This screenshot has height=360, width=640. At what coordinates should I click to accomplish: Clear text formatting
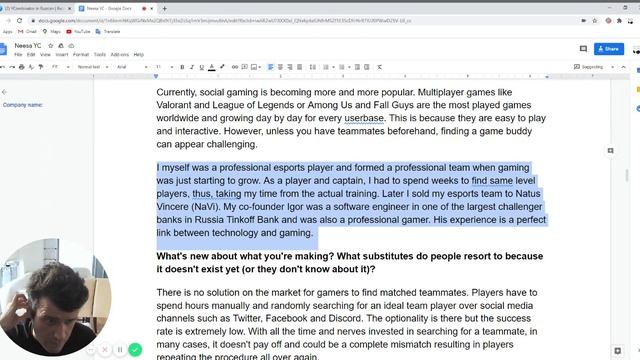coord(380,67)
